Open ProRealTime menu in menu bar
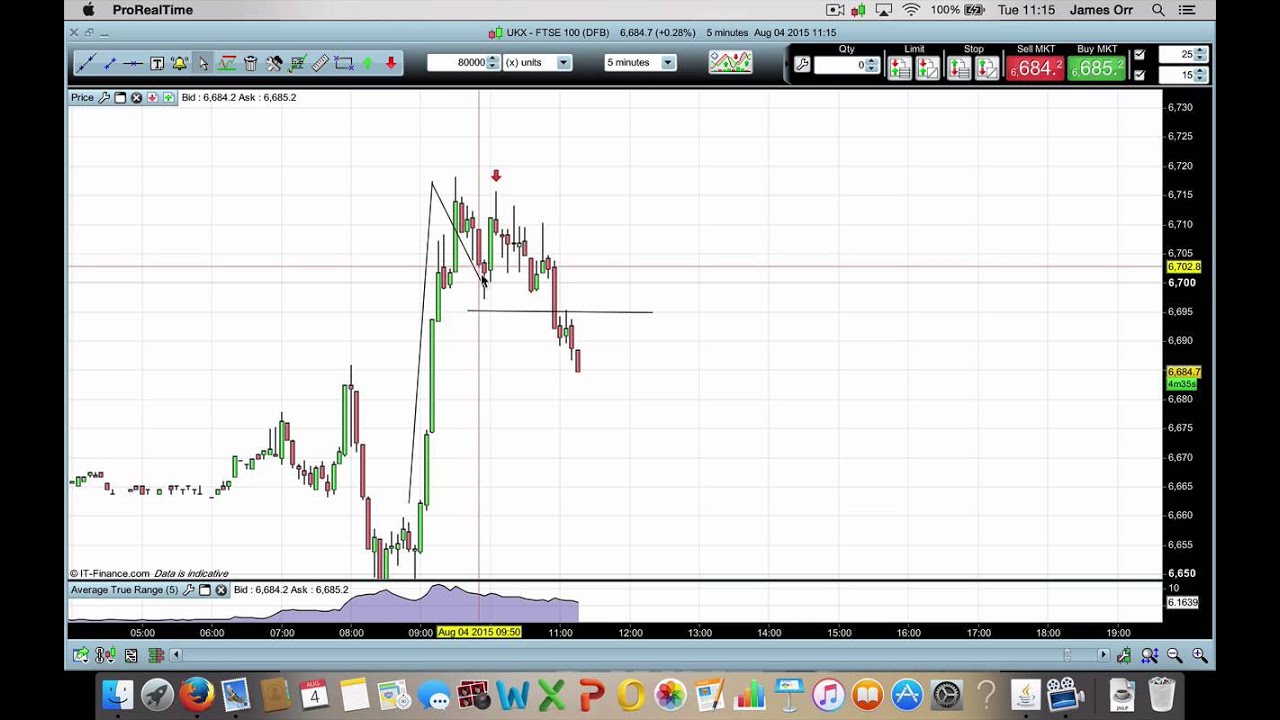Image resolution: width=1280 pixels, height=720 pixels. tap(153, 10)
